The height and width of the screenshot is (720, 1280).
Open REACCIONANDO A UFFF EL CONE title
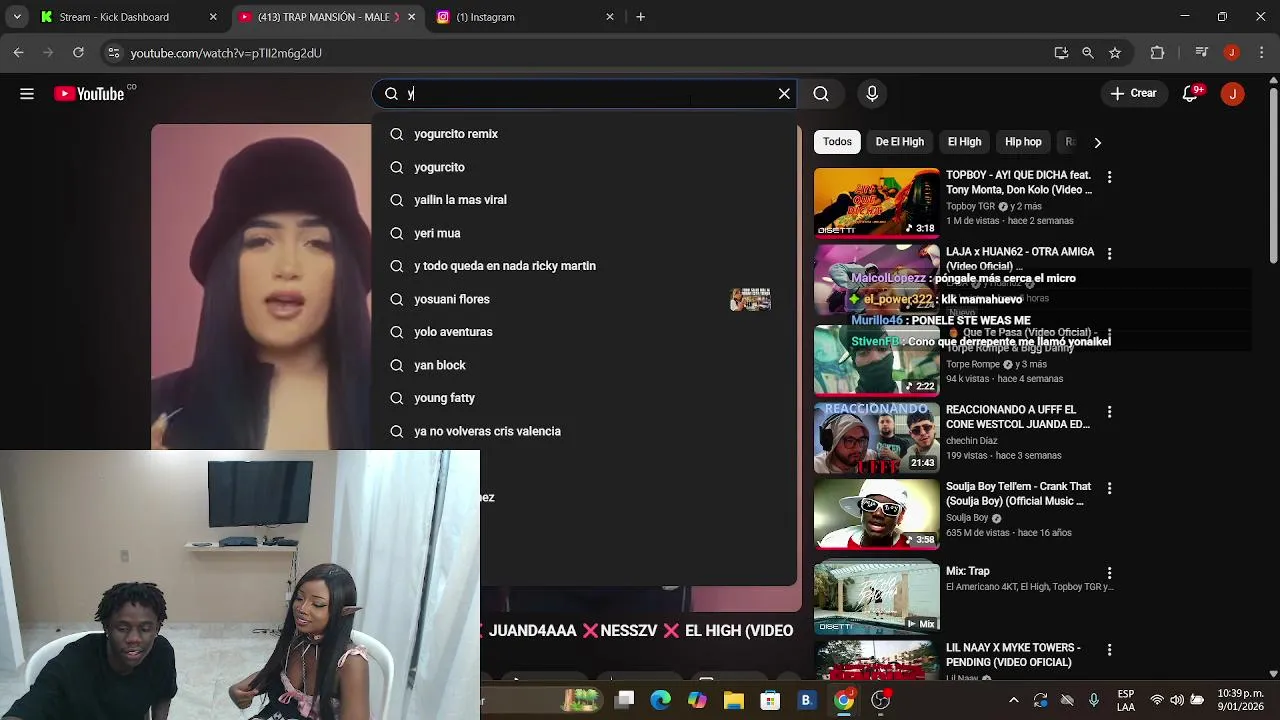coord(1018,417)
